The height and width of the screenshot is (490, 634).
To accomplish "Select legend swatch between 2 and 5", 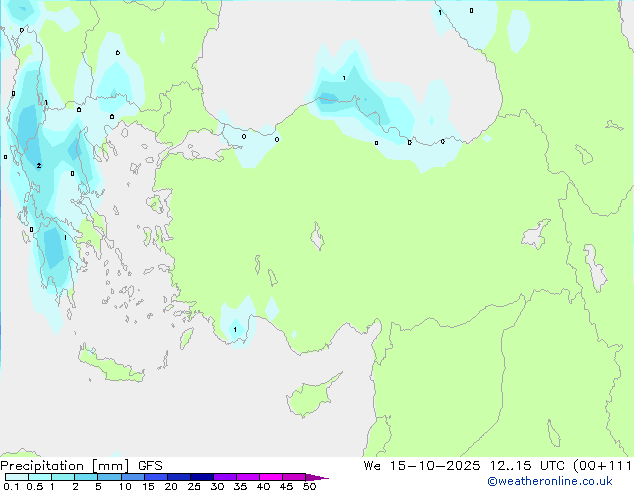I will click(86, 477).
